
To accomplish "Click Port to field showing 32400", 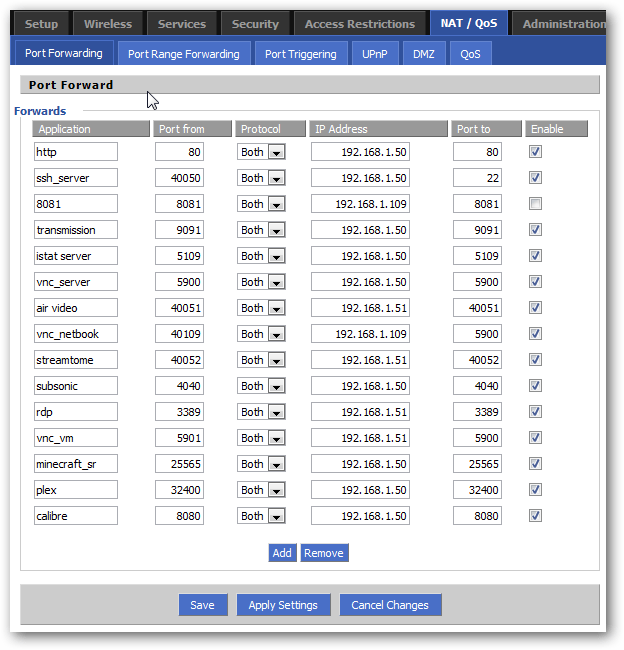I will click(477, 490).
